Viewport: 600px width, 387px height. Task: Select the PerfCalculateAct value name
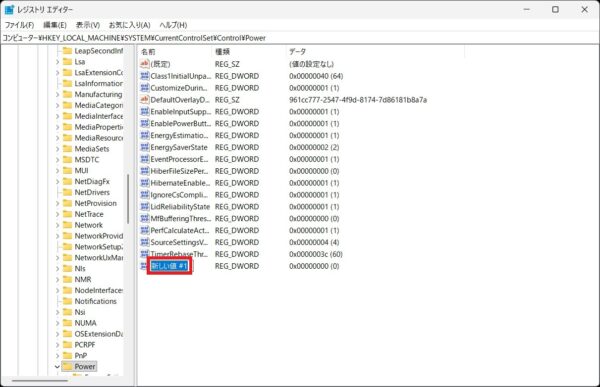coord(179,230)
